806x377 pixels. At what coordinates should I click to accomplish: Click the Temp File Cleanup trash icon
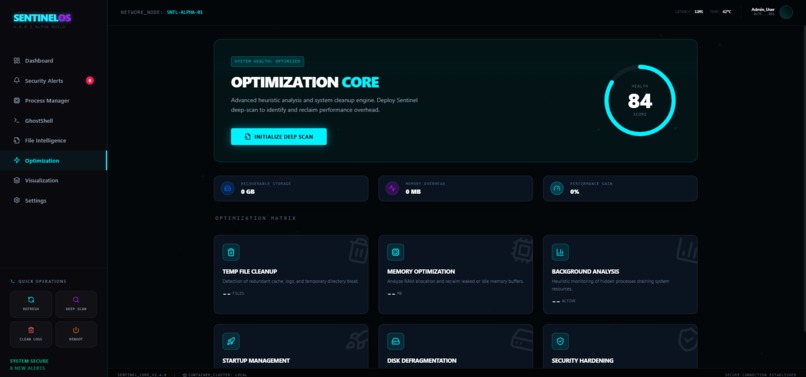click(231, 252)
